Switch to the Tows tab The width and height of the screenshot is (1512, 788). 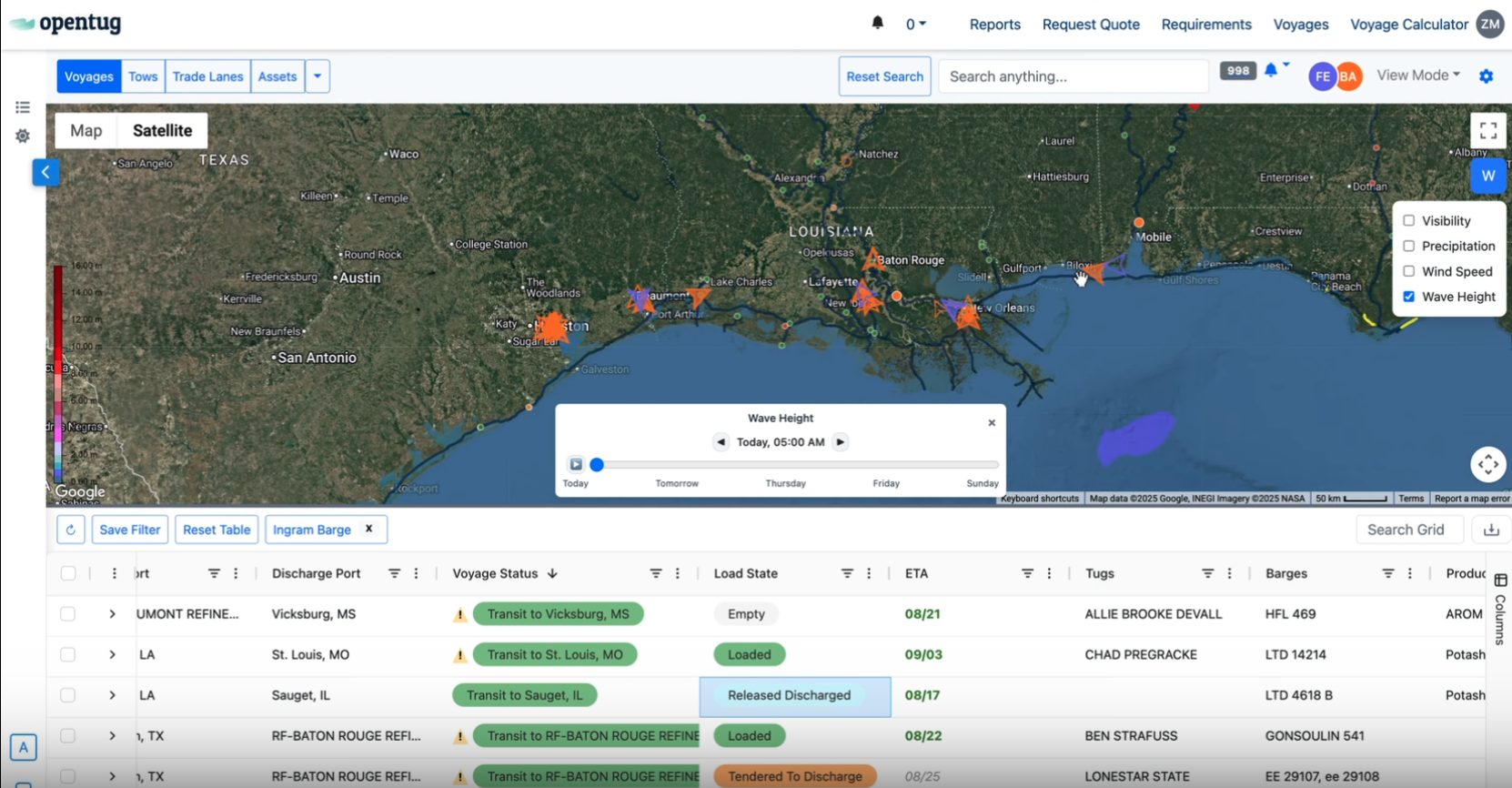(x=143, y=76)
